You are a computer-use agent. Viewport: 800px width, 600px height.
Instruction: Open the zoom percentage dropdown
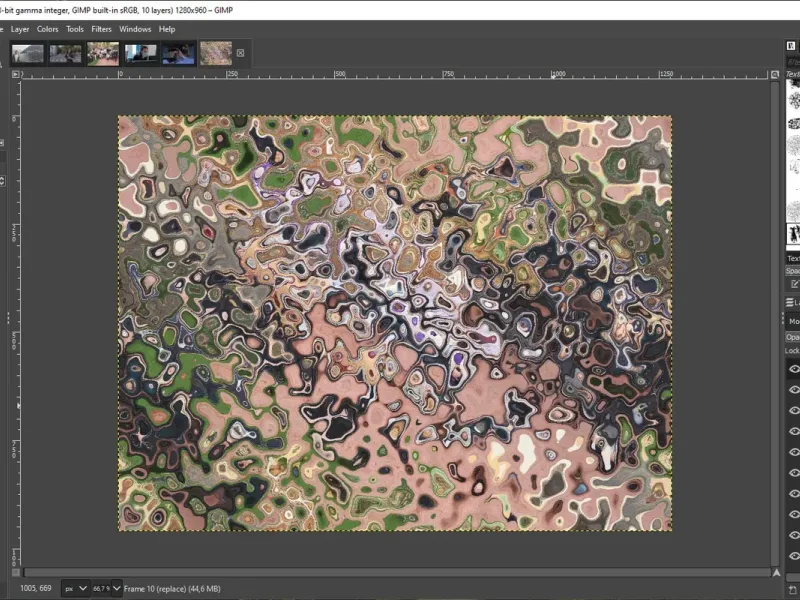click(x=116, y=589)
